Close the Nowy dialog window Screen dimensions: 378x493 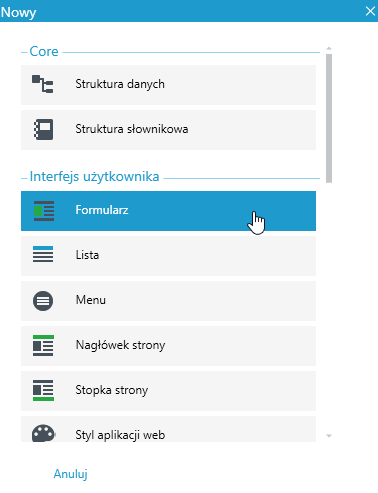(x=370, y=11)
